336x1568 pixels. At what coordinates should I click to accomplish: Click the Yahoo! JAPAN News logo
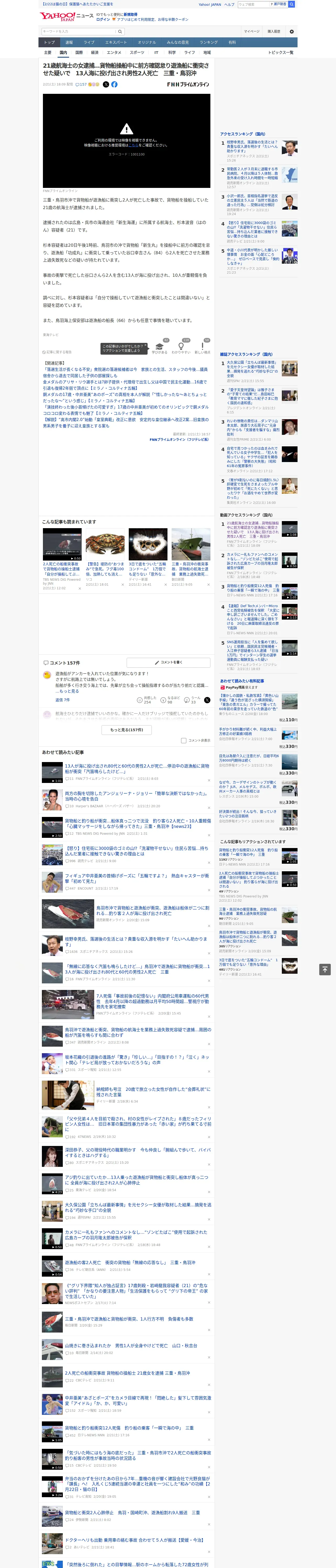(66, 16)
